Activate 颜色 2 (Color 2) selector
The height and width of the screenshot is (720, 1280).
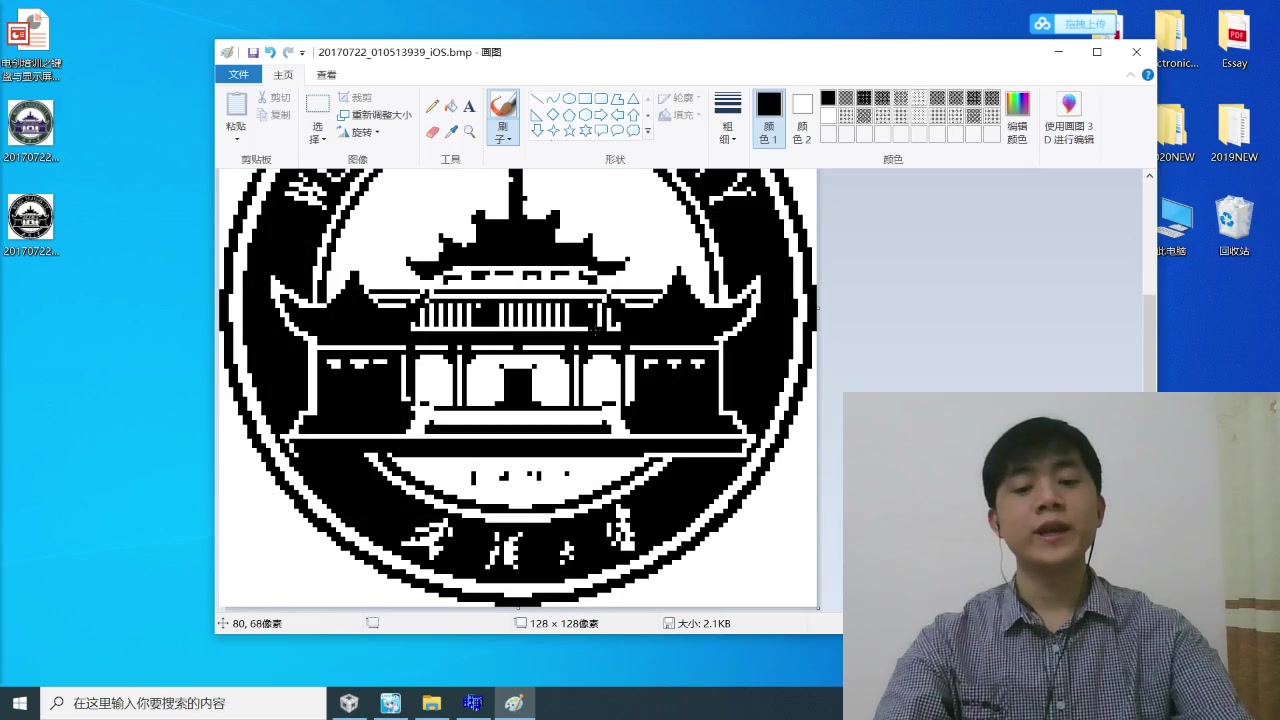802,118
